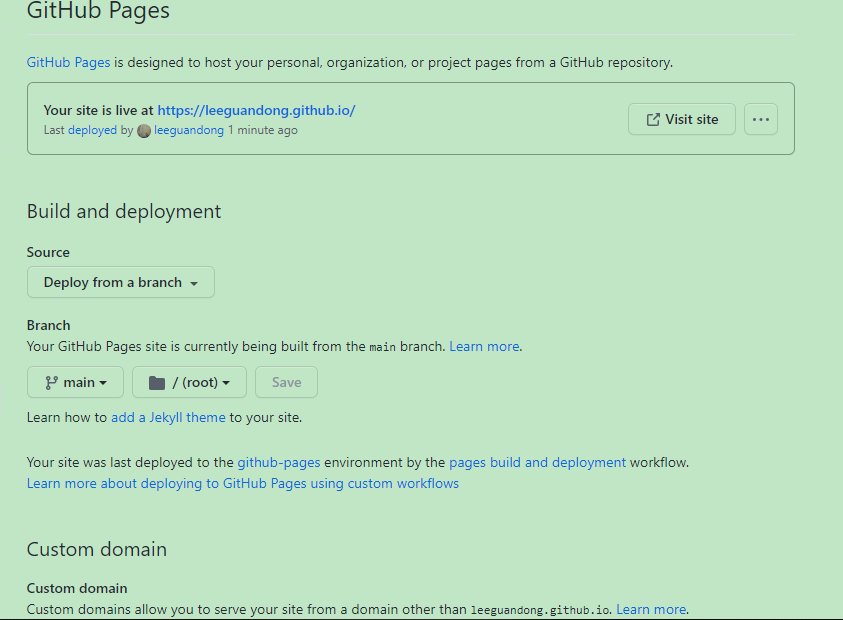
Task: Expand the Deploy from a branch dropdown
Action: coord(121,282)
